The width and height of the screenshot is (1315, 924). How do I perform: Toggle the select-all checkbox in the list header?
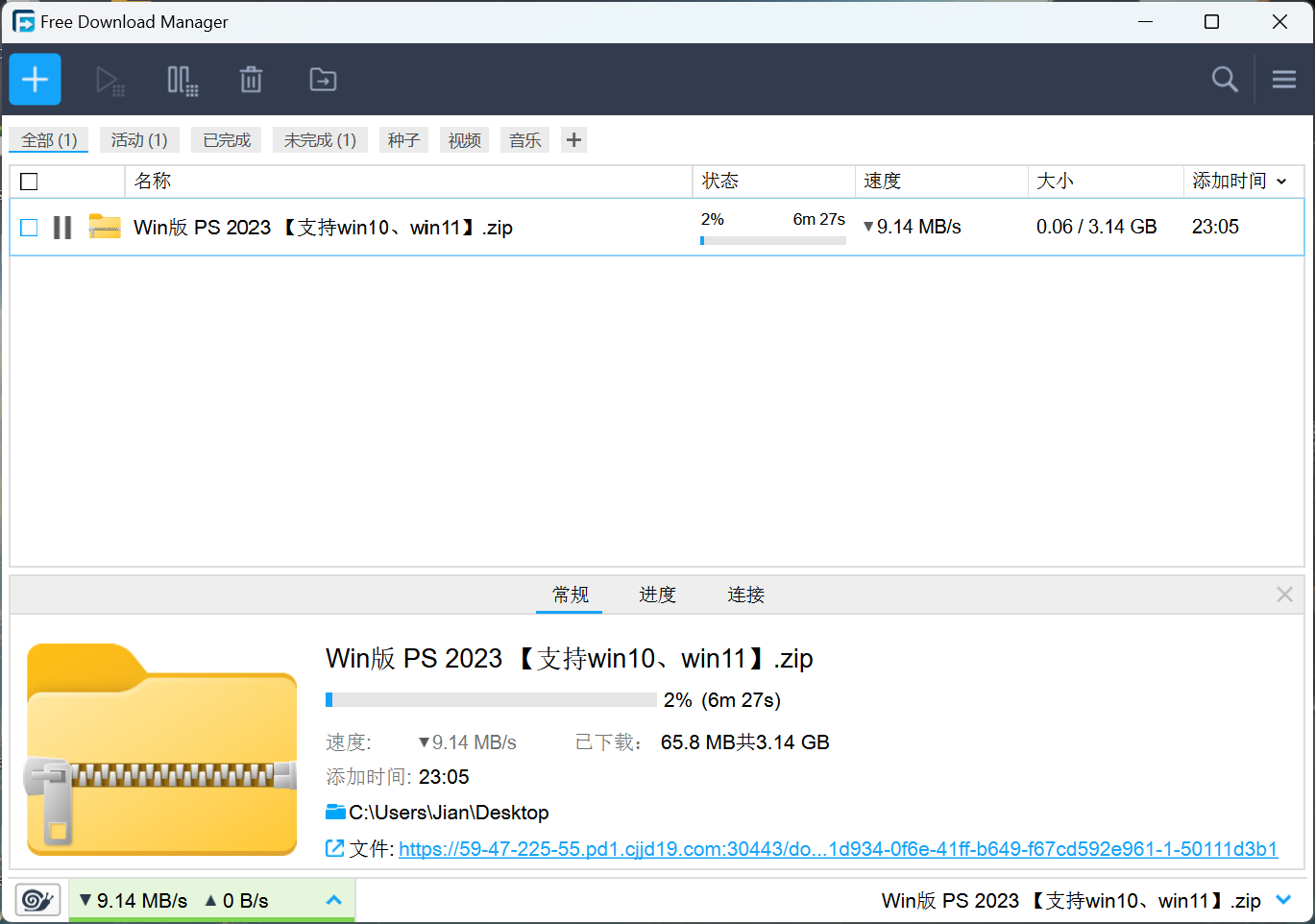pos(29,181)
